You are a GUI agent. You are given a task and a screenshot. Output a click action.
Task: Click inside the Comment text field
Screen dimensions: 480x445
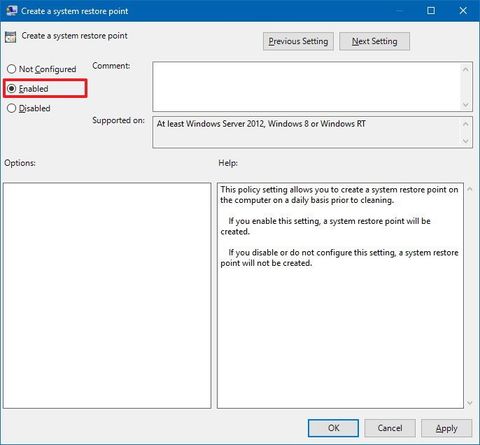307,87
